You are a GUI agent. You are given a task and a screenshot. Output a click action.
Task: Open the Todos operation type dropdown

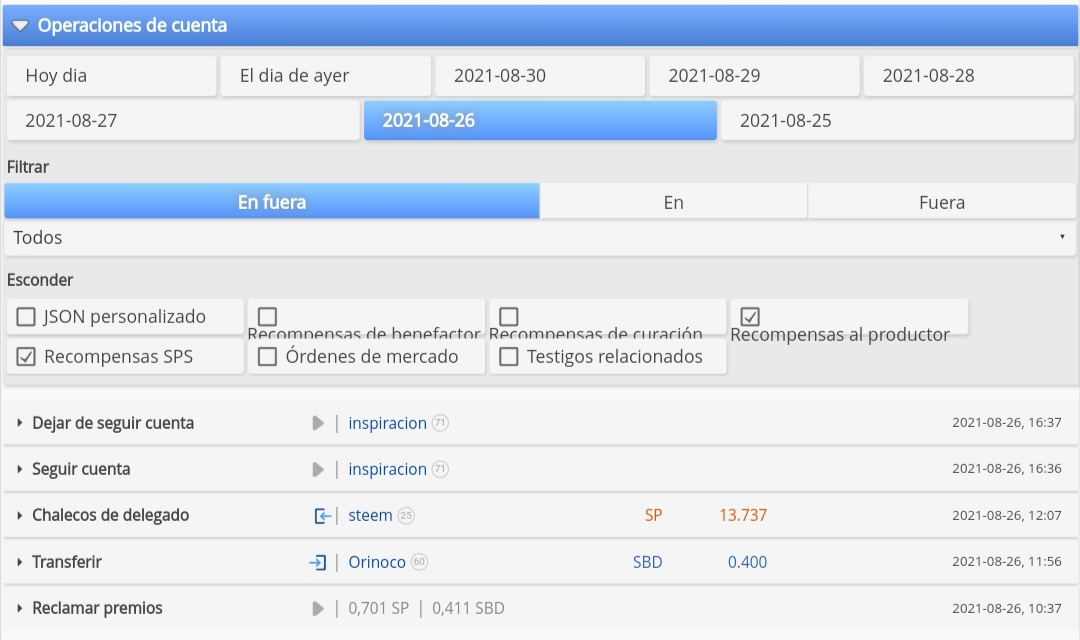pyautogui.click(x=540, y=238)
